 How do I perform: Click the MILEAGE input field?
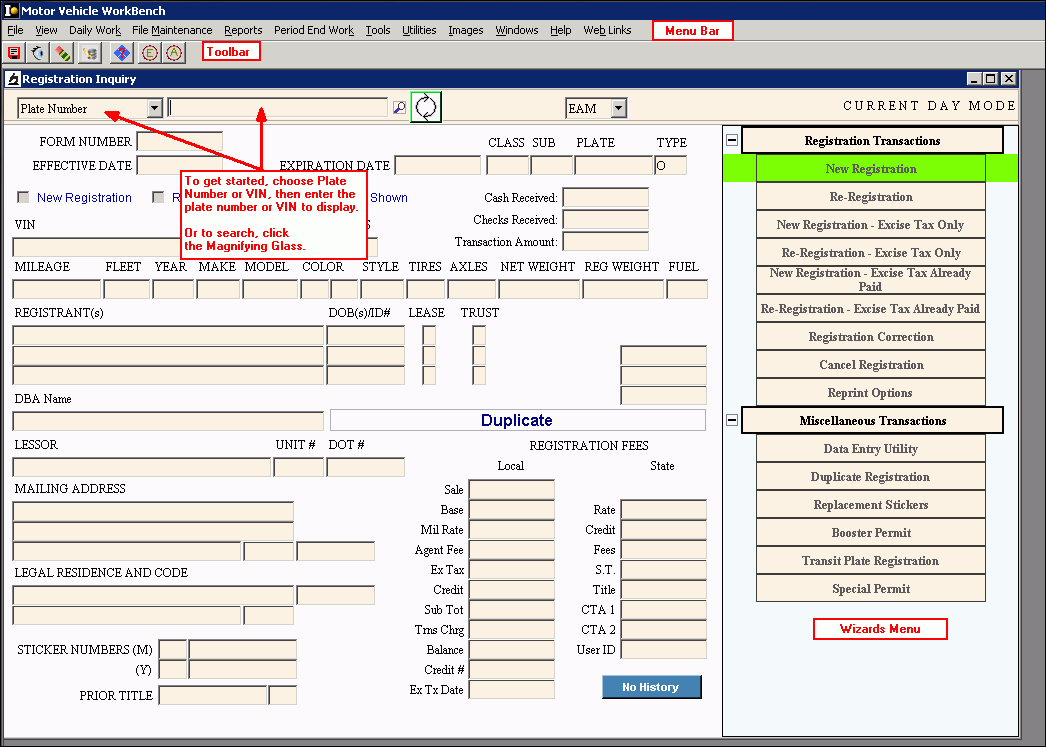[x=57, y=289]
